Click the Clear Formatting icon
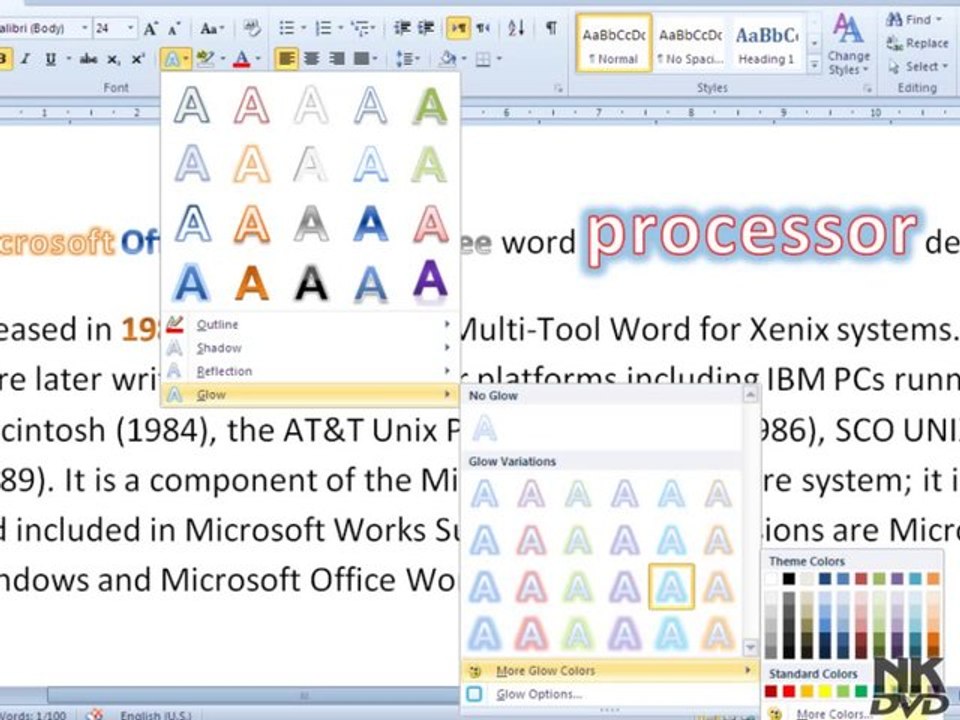The height and width of the screenshot is (720, 960). [252, 28]
